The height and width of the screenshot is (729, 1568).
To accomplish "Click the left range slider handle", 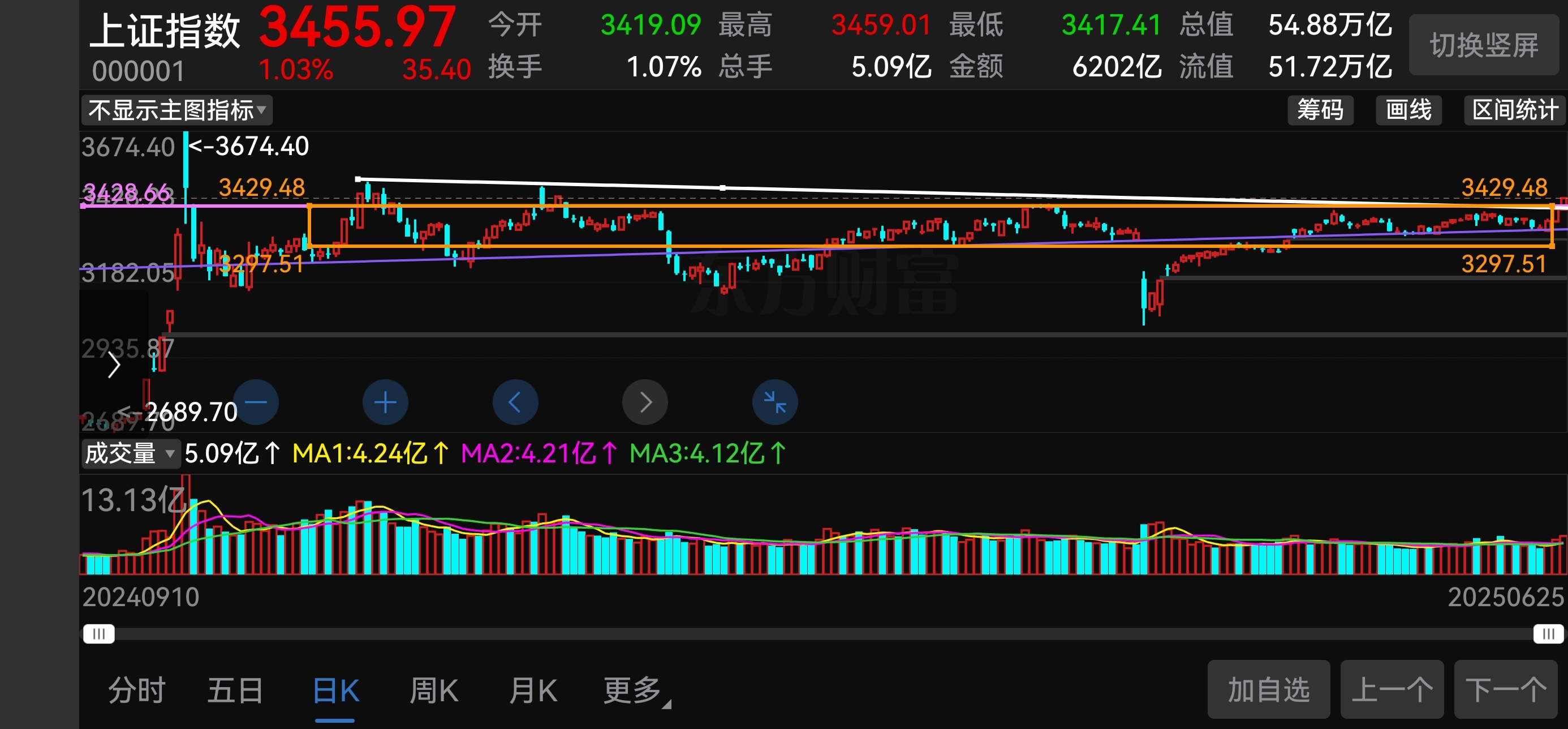I will (98, 634).
